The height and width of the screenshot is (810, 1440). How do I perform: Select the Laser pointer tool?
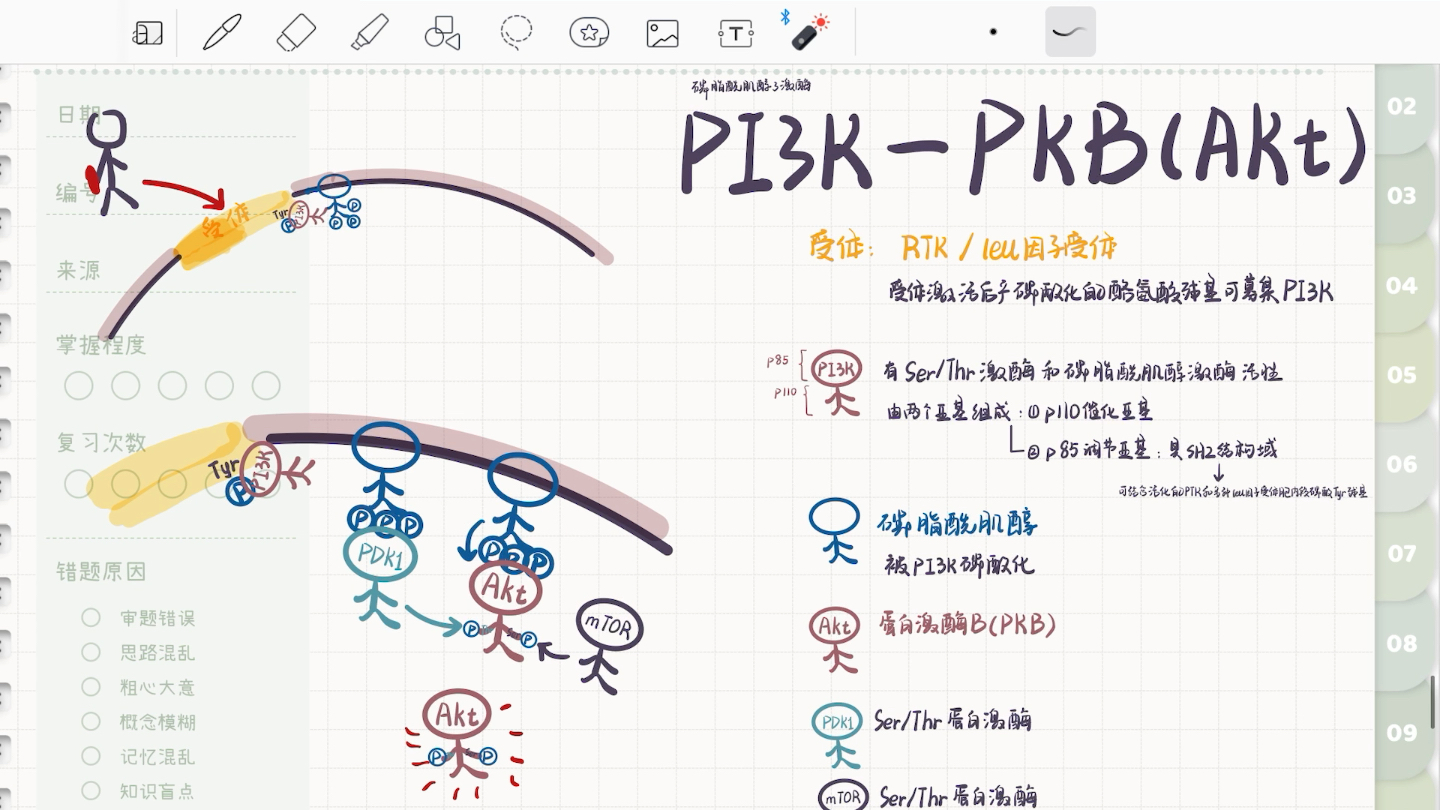(x=809, y=32)
